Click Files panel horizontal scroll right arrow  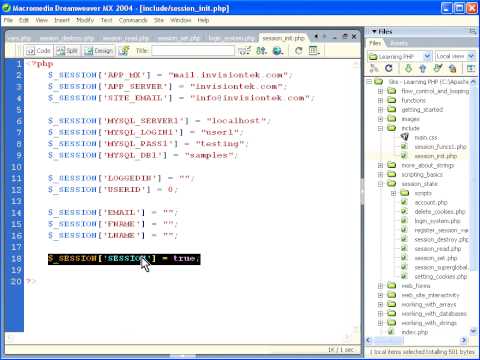[463, 340]
